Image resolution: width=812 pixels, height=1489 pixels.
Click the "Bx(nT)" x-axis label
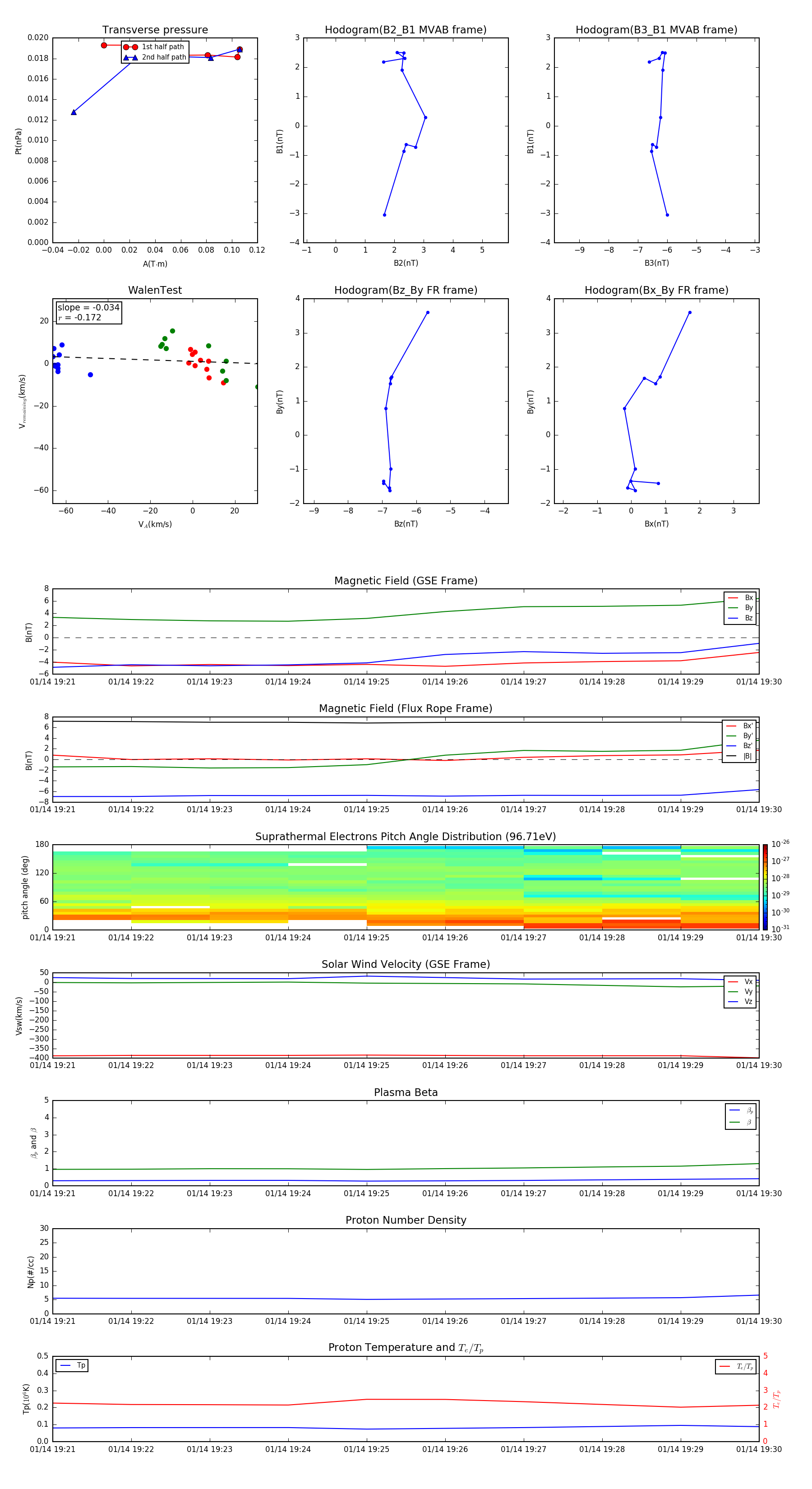click(x=656, y=524)
